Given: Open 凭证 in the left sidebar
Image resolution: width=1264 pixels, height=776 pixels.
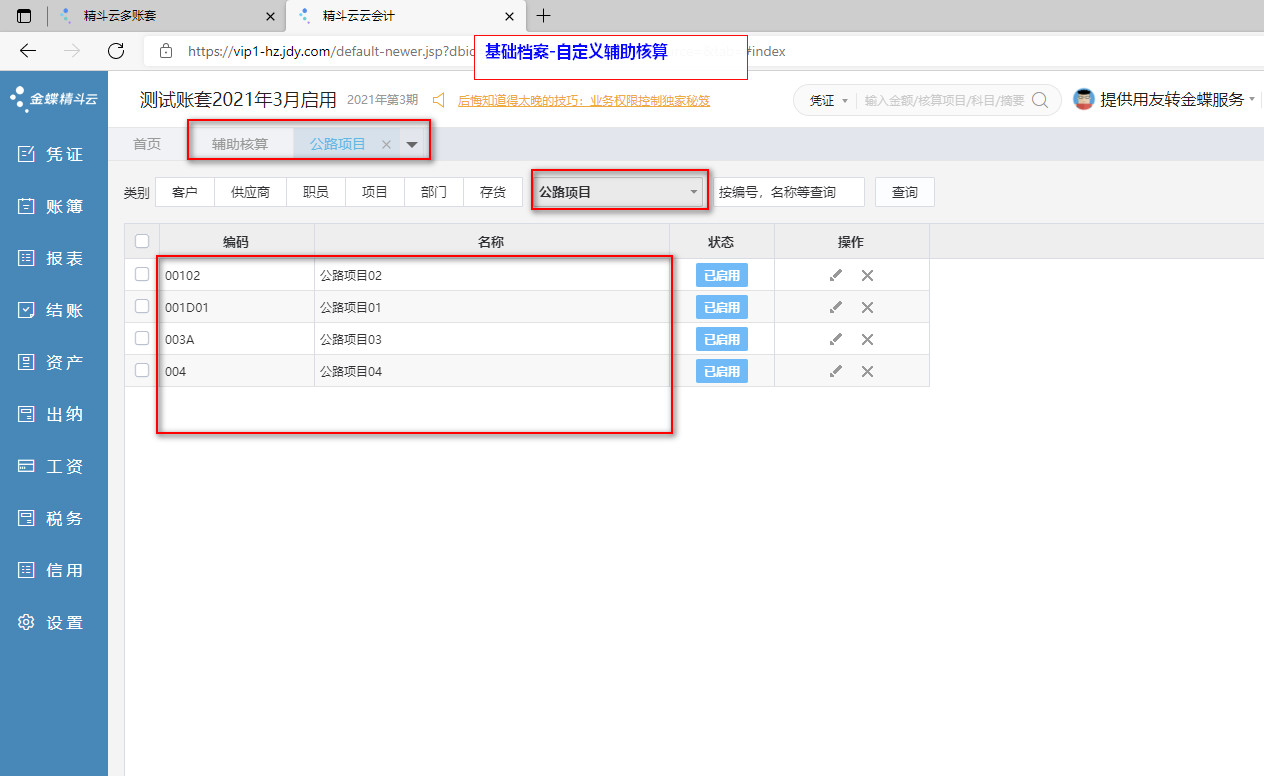Looking at the screenshot, I should [53, 154].
